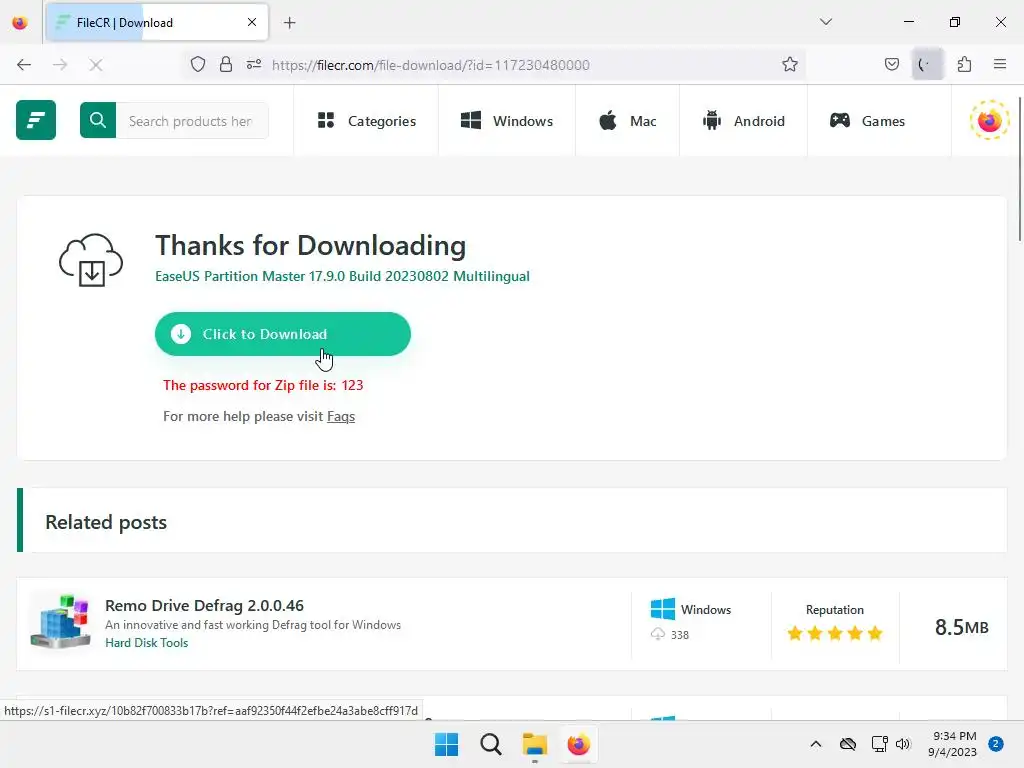
Task: Click the Remo Drive Defrag reputation stars
Action: [x=835, y=633]
